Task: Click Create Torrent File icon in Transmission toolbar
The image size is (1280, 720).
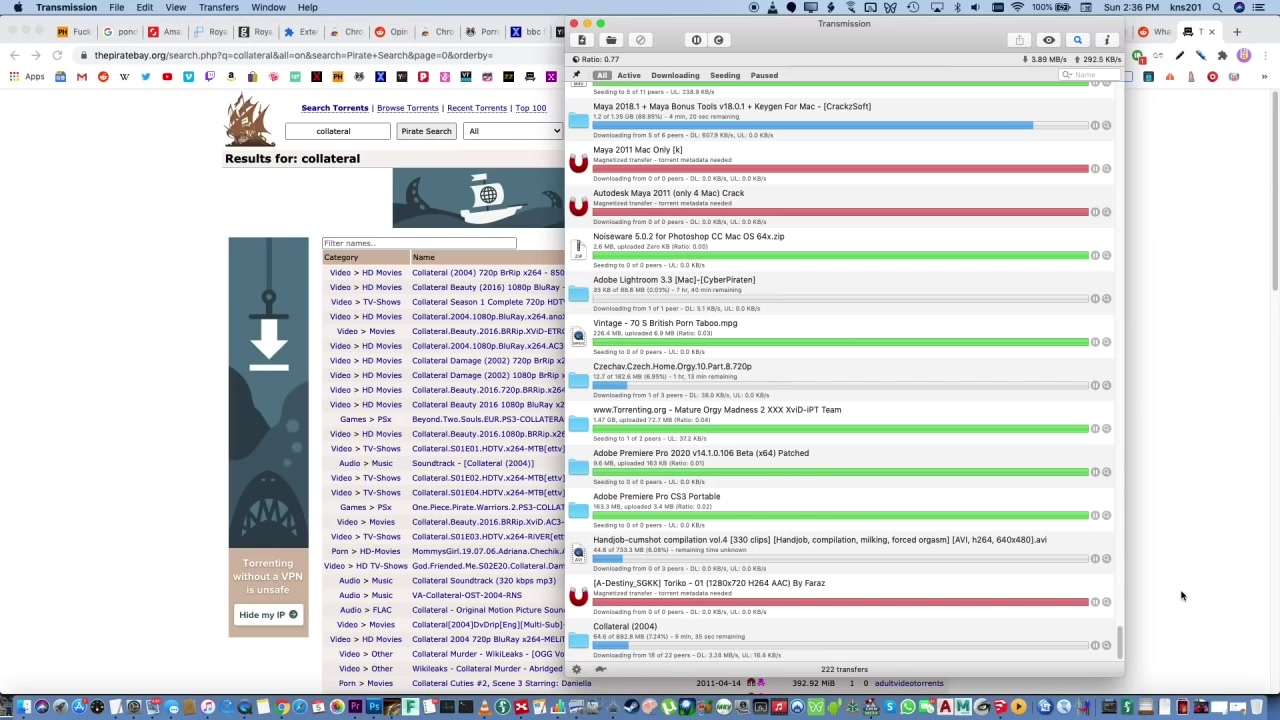Action: point(582,40)
